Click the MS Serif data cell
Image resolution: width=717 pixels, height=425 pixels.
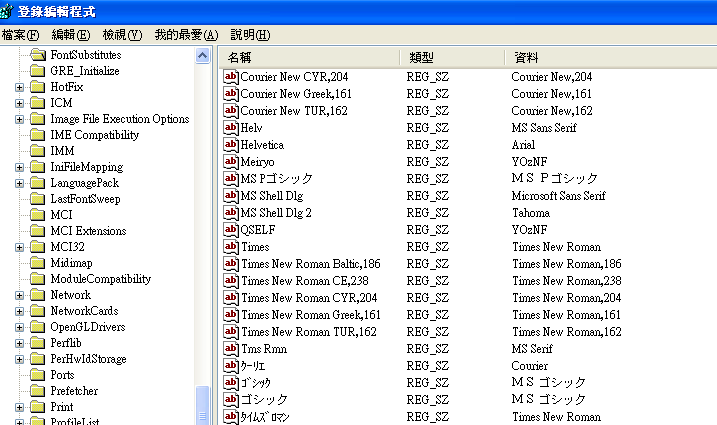point(532,349)
